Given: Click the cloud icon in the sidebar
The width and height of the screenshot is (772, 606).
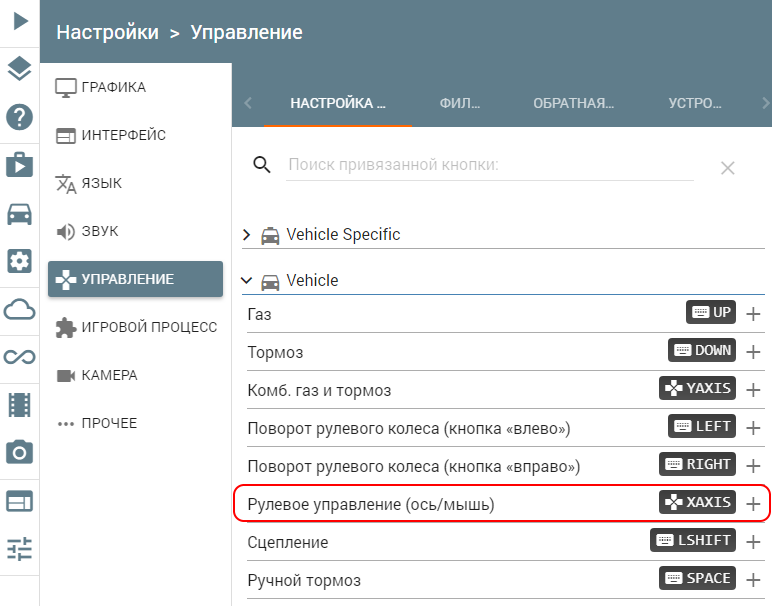Looking at the screenshot, I should coord(19,309).
